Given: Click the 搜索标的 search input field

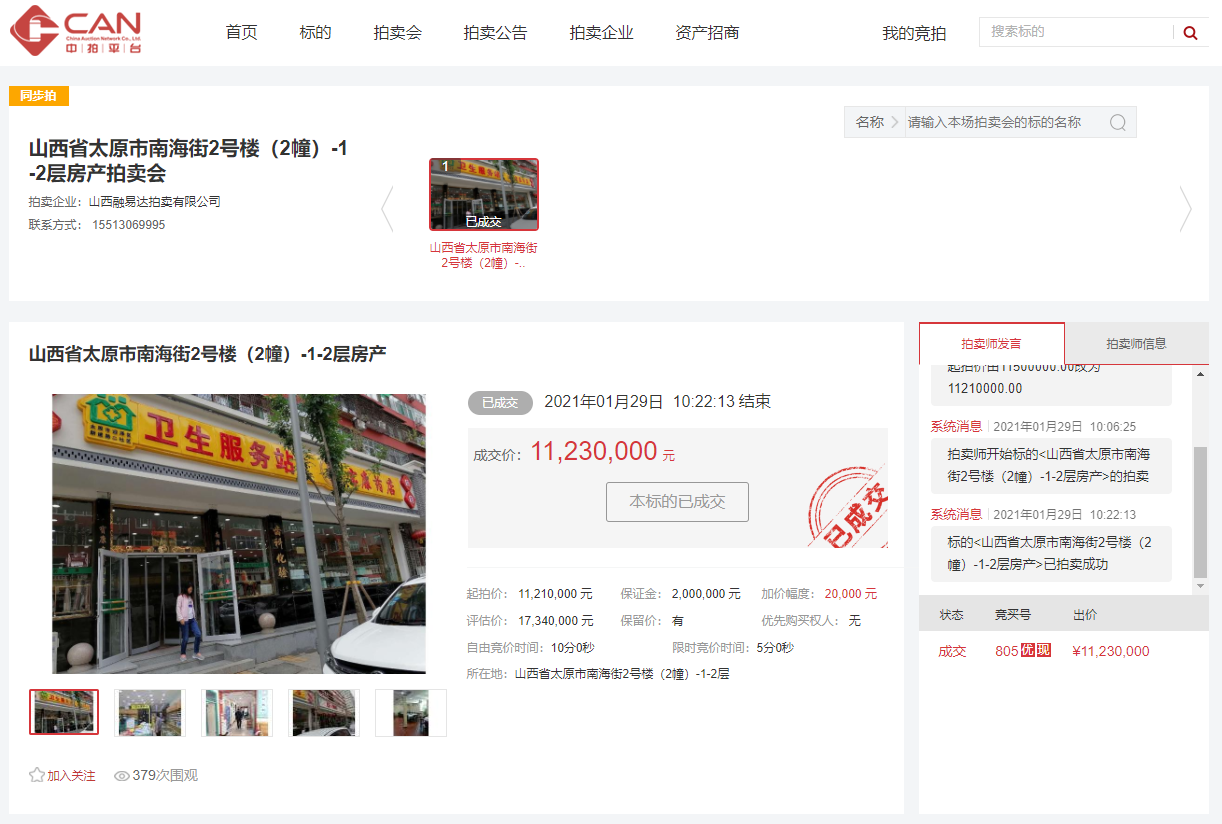Looking at the screenshot, I should 1075,32.
